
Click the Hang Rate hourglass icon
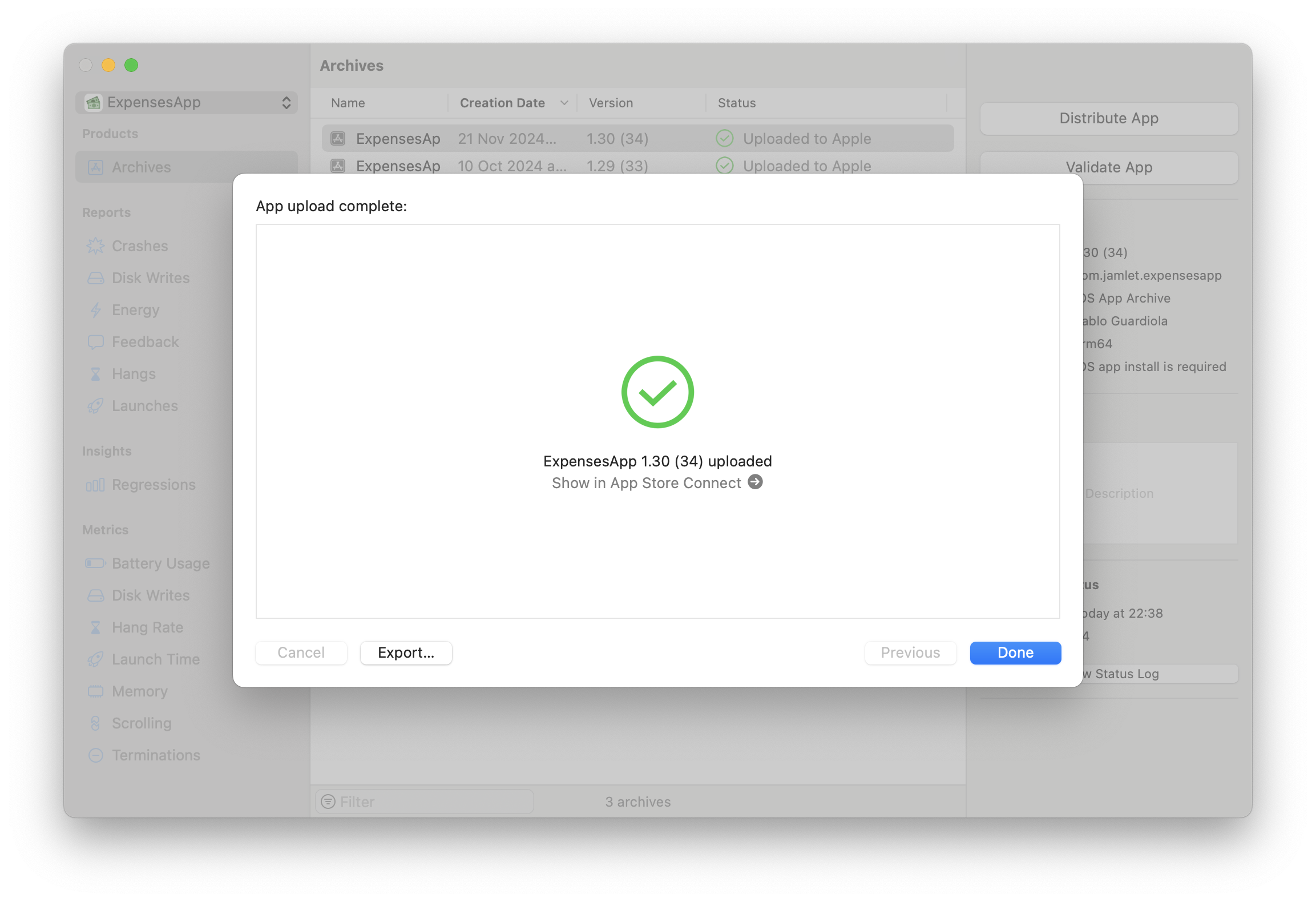coord(95,627)
